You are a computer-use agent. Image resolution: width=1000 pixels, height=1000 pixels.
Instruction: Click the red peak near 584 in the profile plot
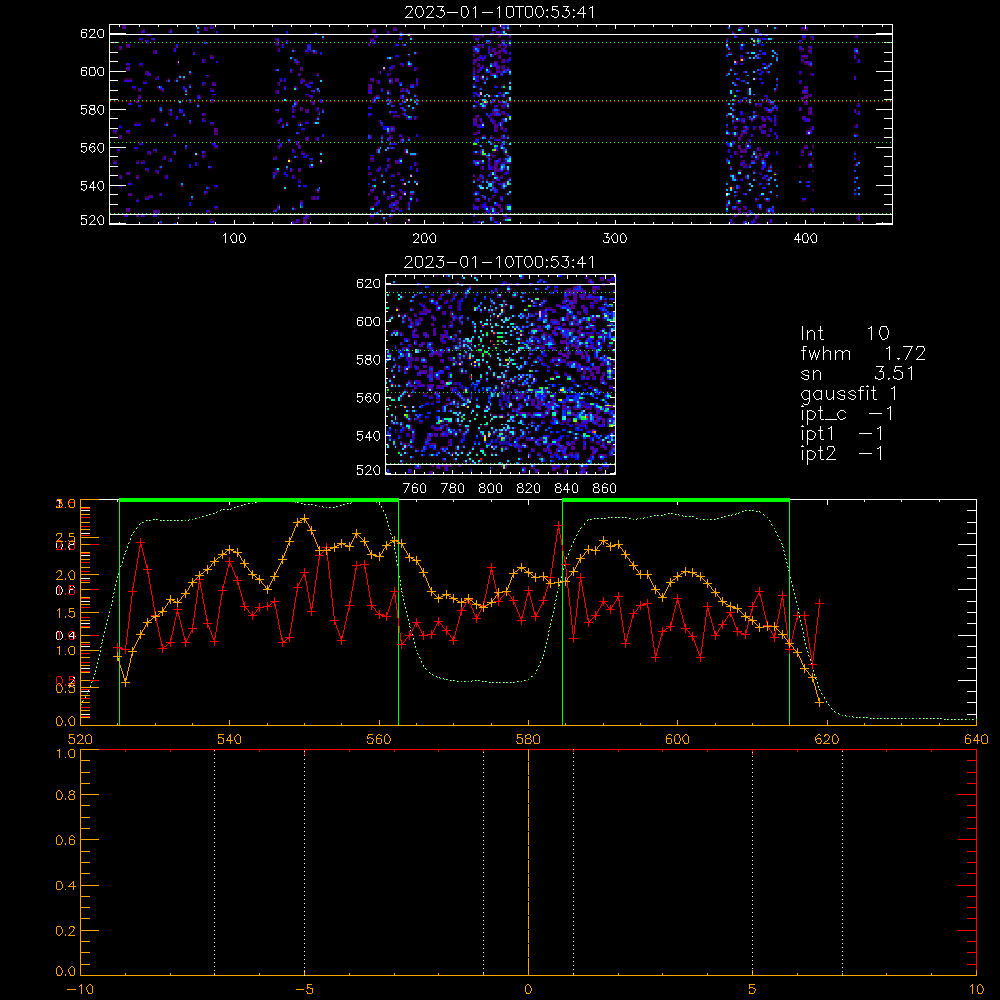(559, 526)
